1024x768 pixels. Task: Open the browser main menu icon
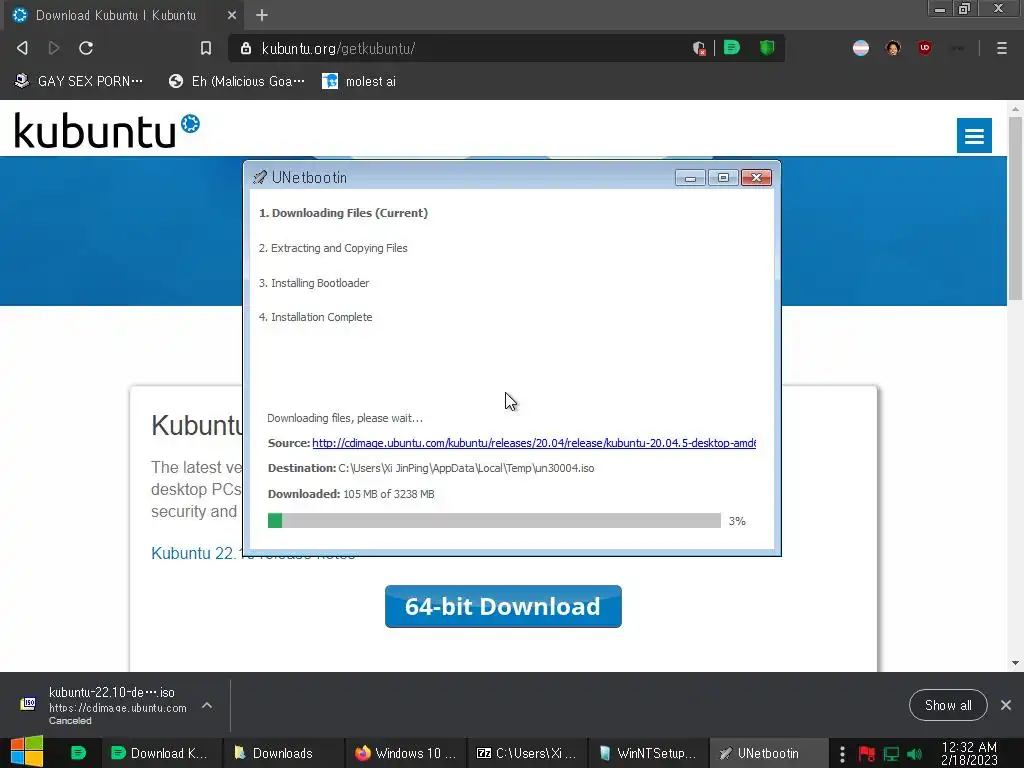click(1001, 48)
